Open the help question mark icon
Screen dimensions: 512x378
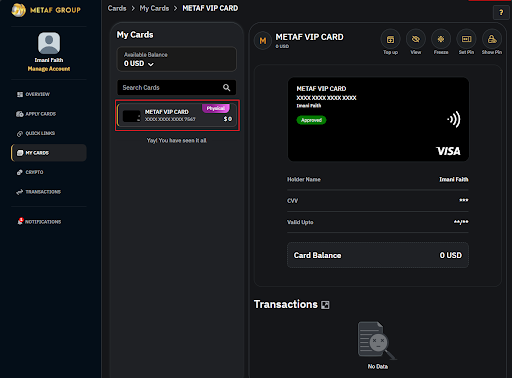click(501, 13)
